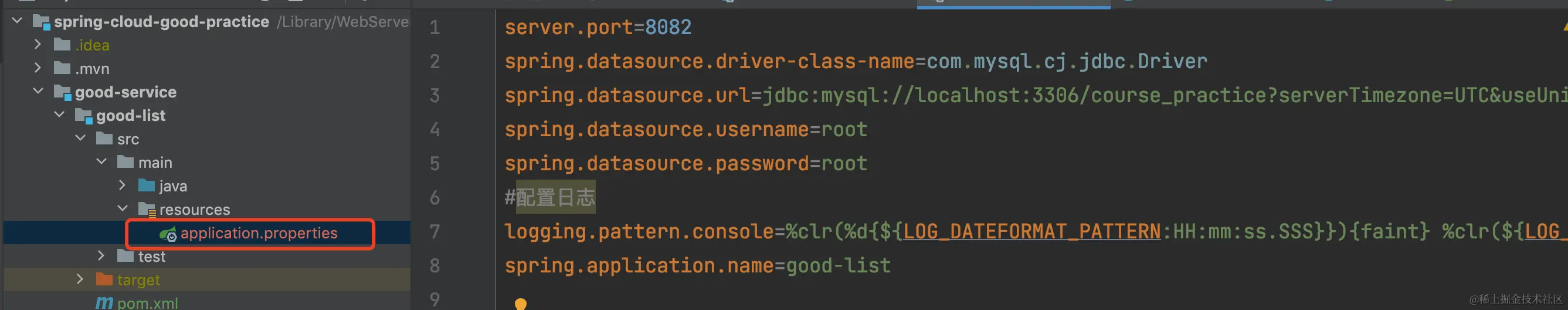Expand the target folder
This screenshot has width=1568, height=310.
(x=80, y=279)
